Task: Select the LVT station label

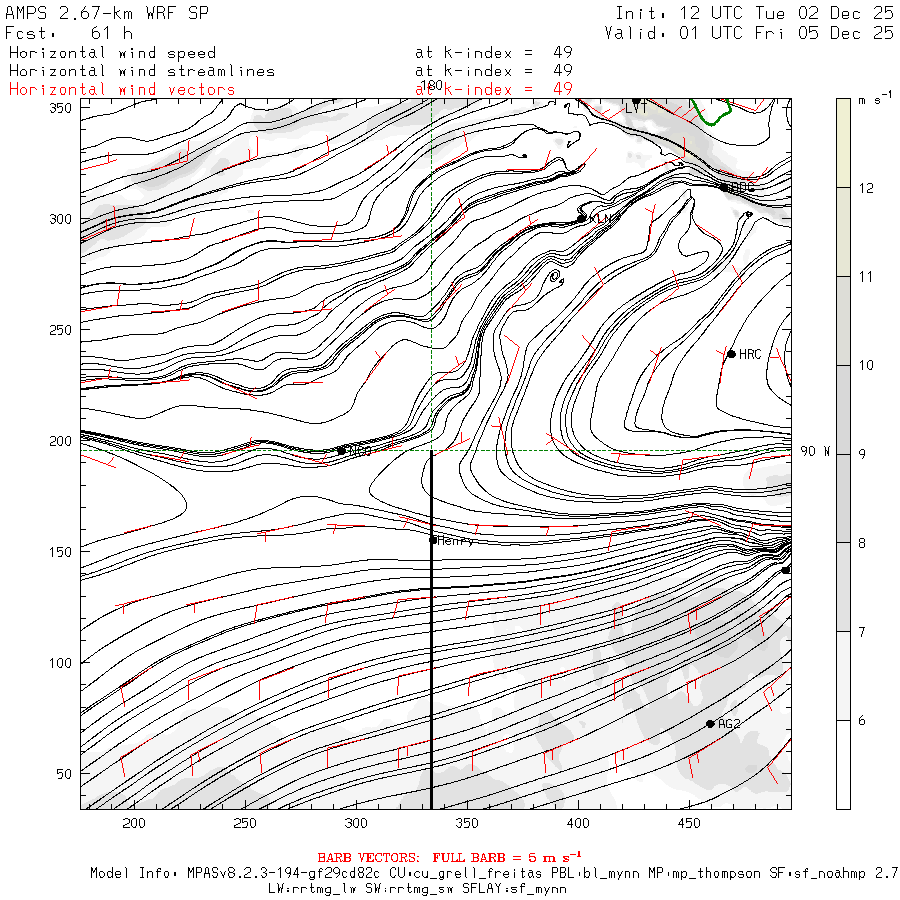Action: pyautogui.click(x=636, y=108)
